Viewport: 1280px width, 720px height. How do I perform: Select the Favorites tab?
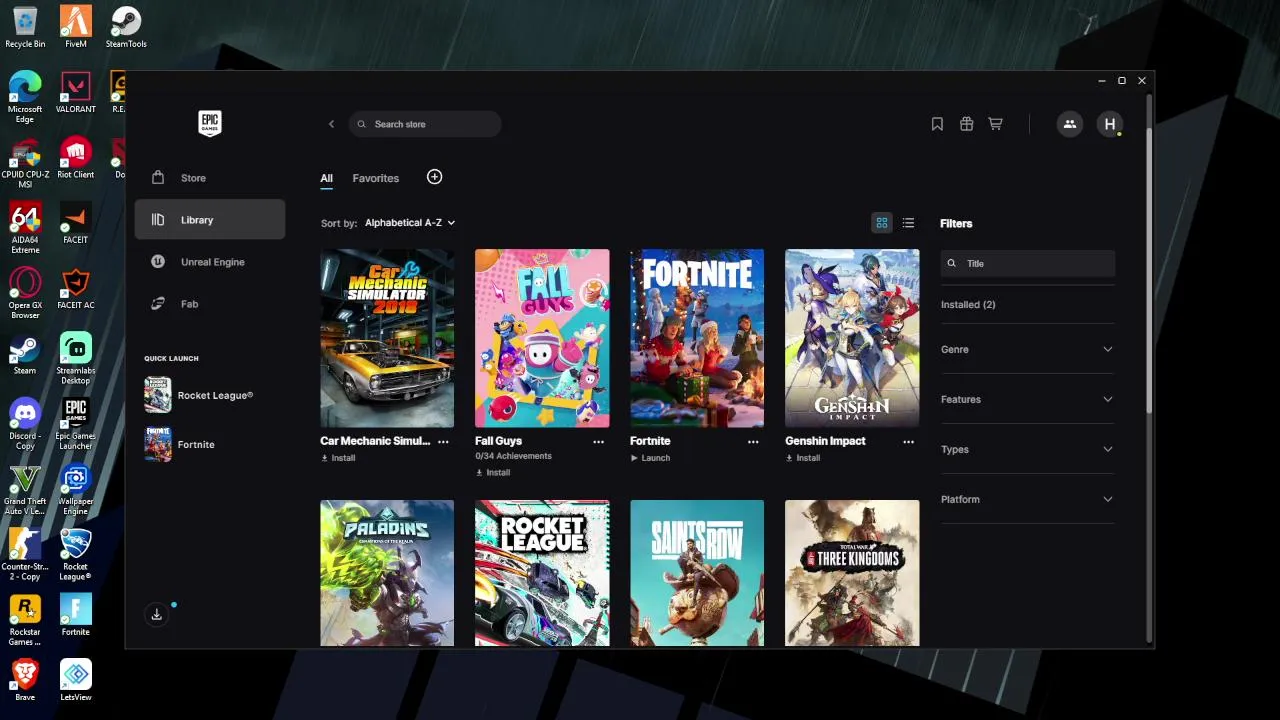[375, 178]
